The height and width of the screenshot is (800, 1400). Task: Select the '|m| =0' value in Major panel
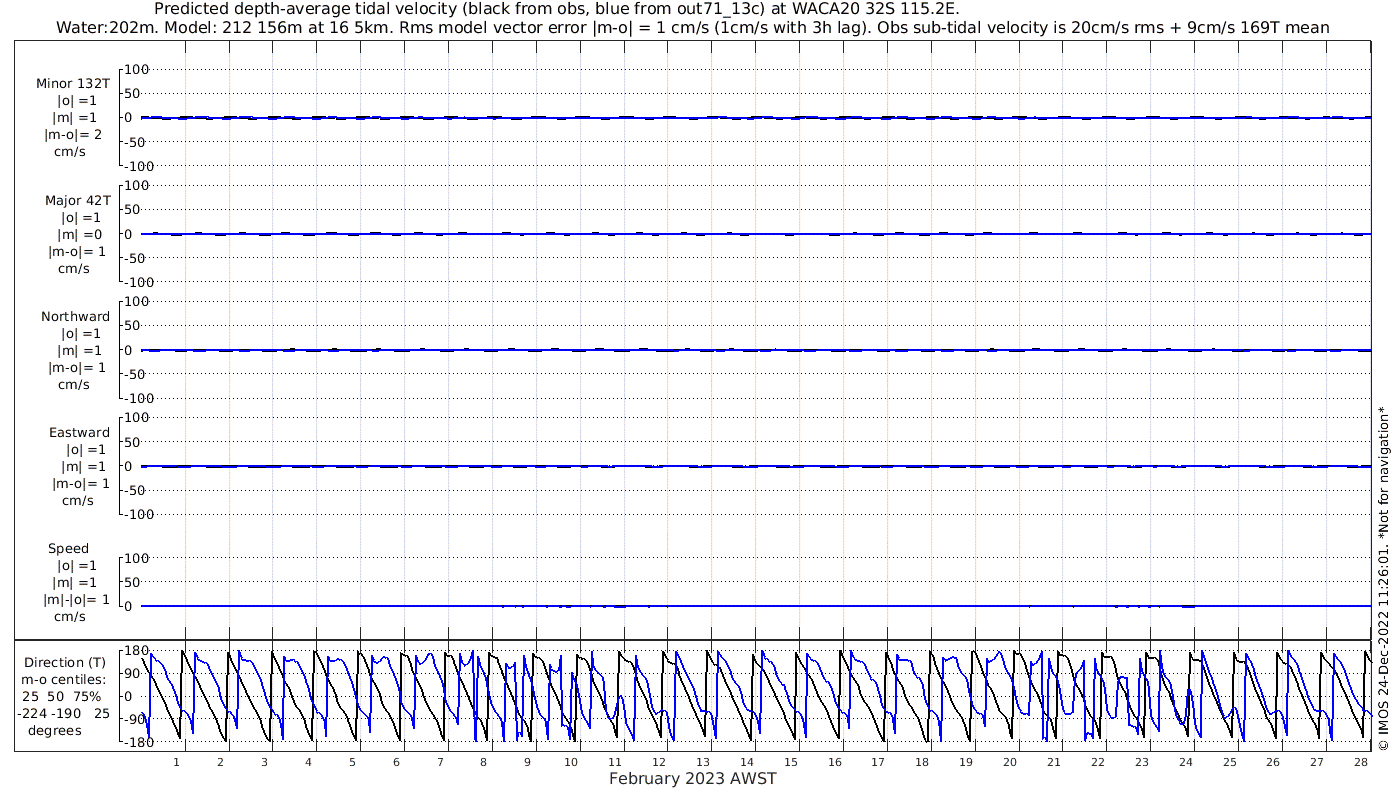point(77,234)
